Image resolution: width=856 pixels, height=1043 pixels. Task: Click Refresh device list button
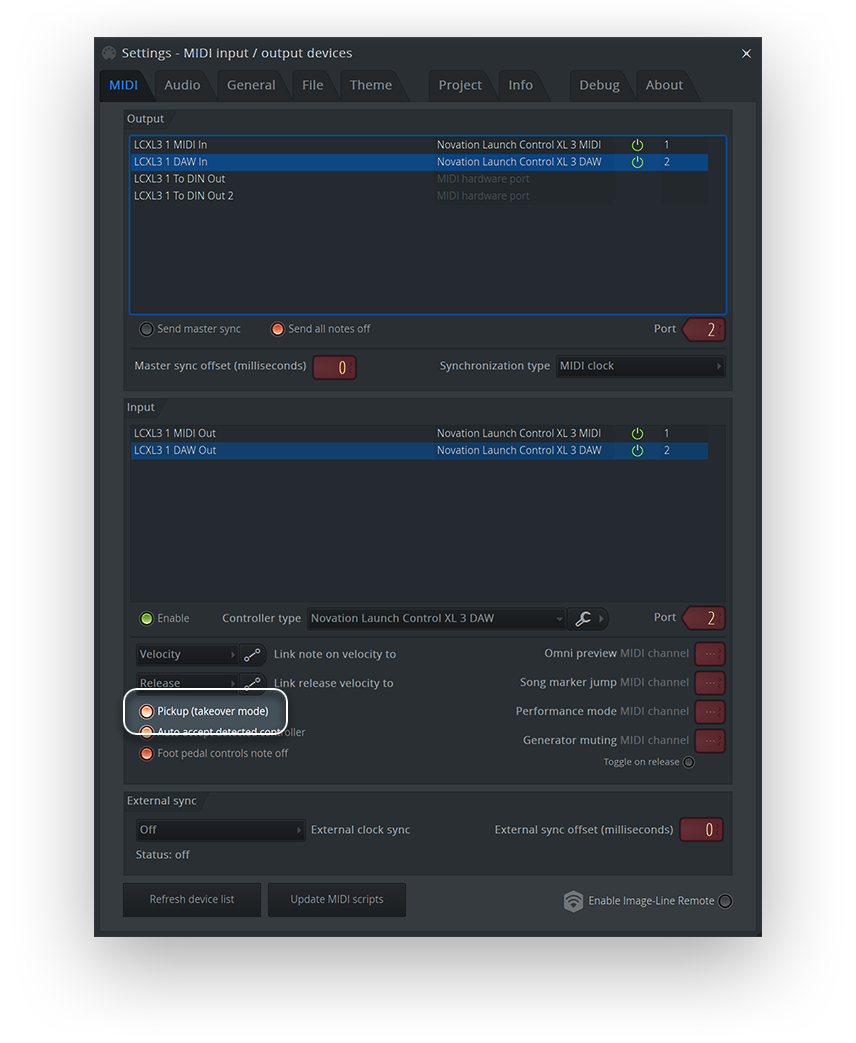[x=192, y=900]
